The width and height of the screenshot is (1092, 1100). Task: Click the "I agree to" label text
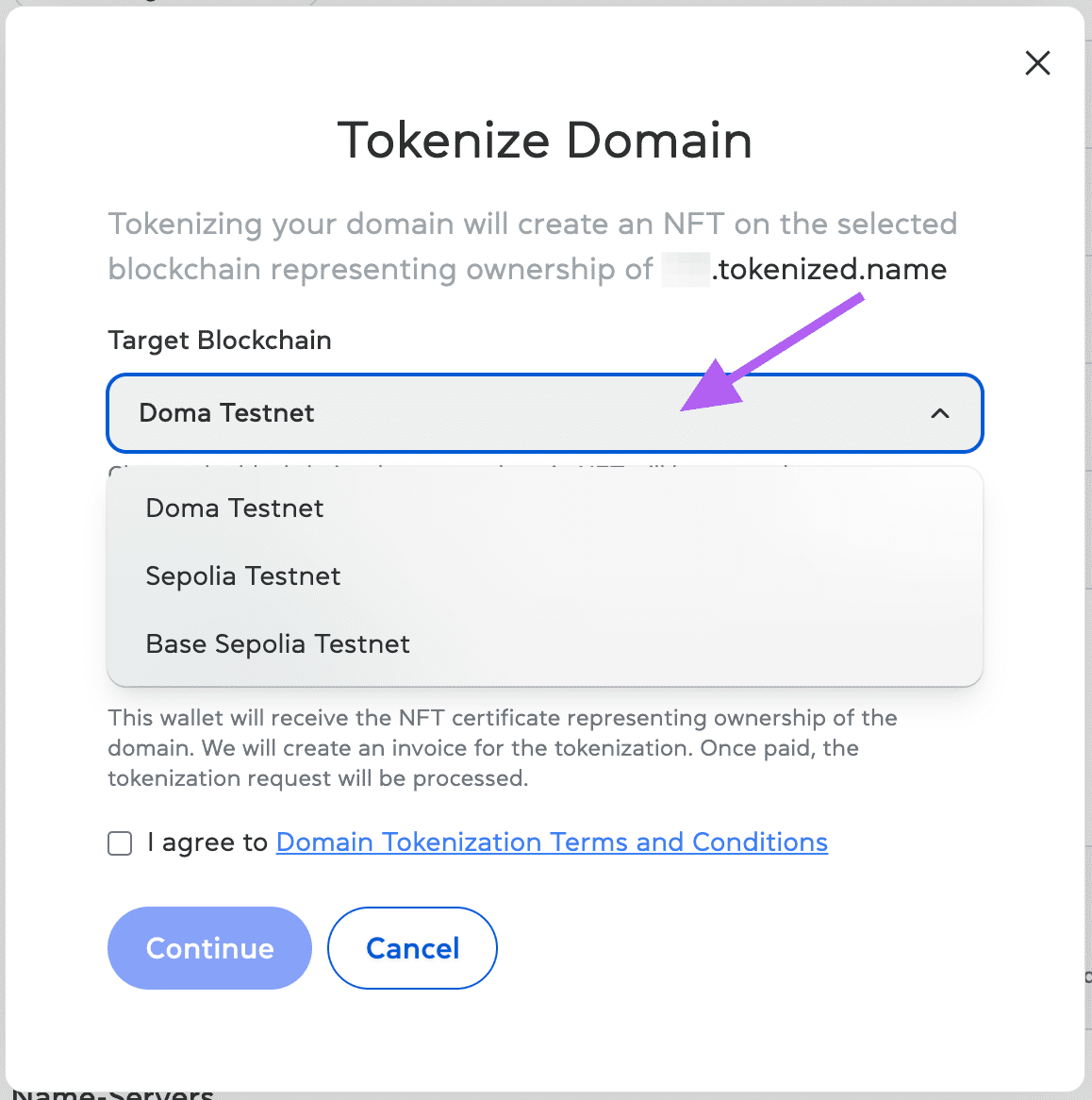tap(207, 842)
